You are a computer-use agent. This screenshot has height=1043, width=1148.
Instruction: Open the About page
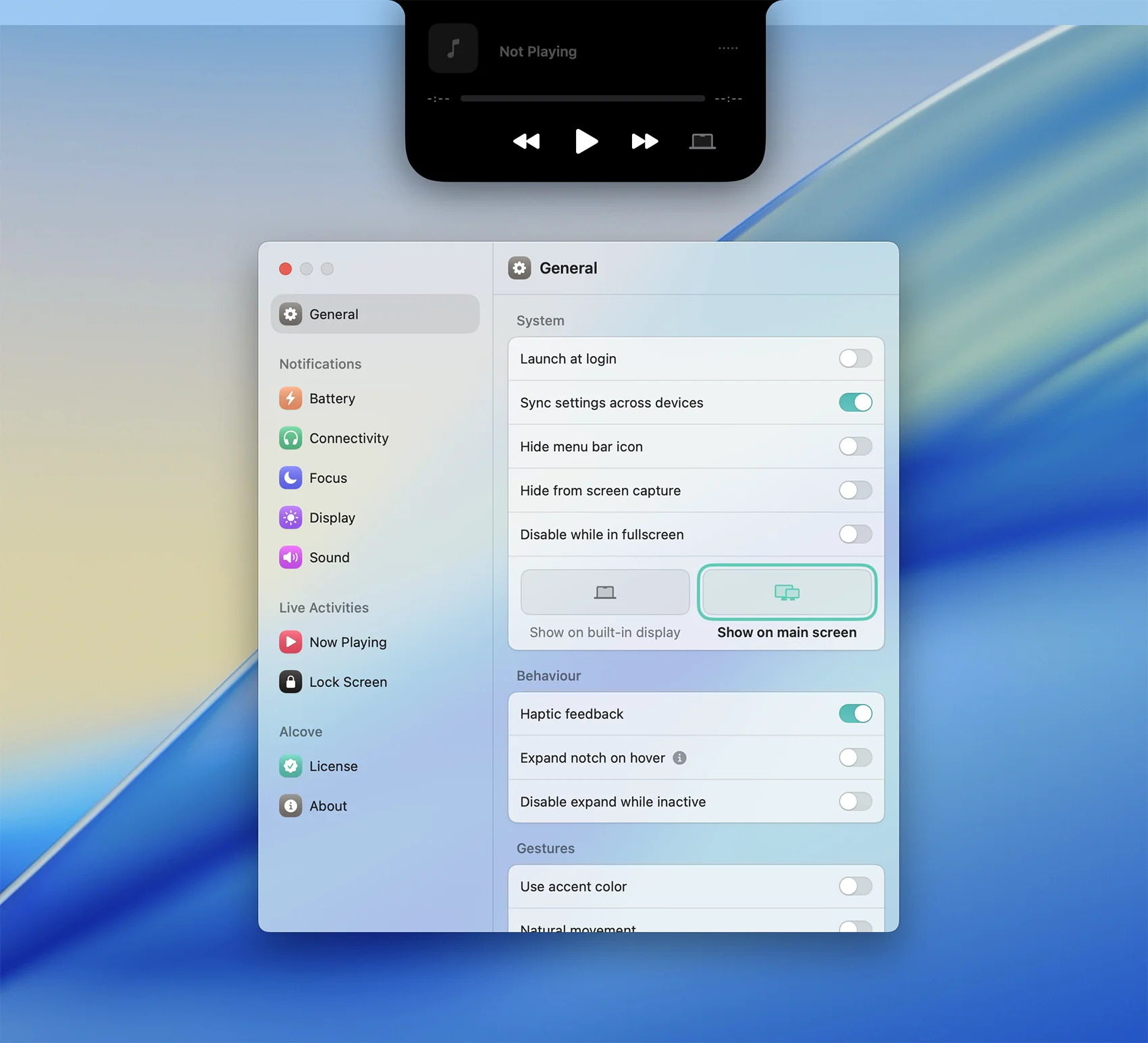pos(328,806)
